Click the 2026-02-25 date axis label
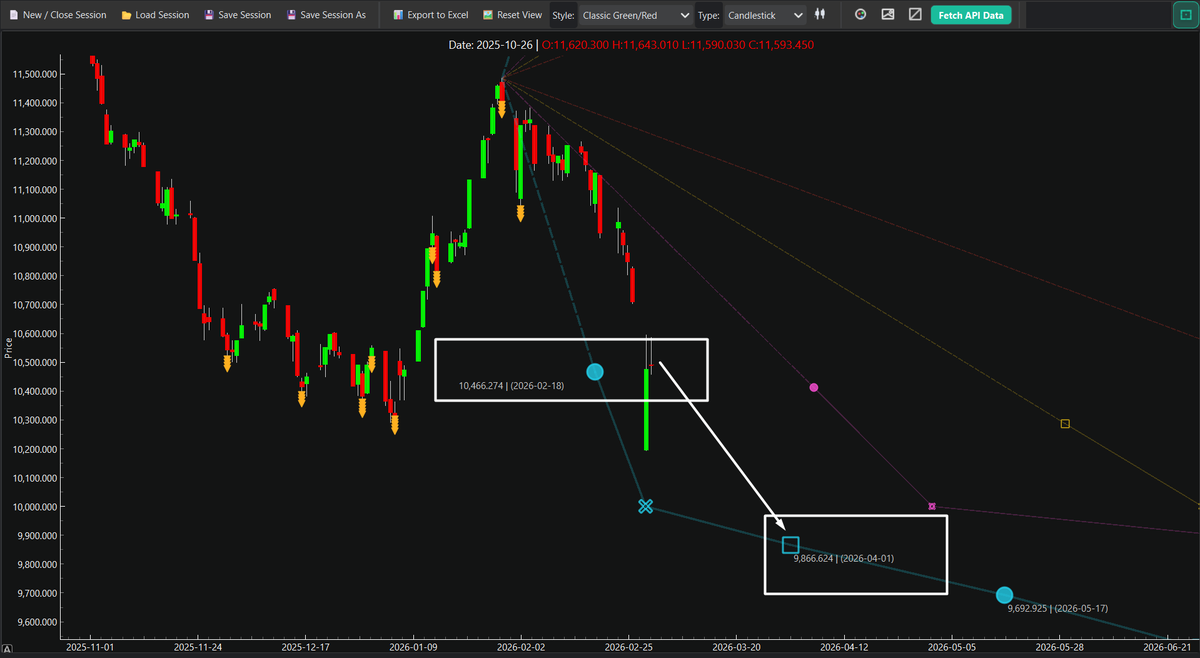 click(x=628, y=648)
